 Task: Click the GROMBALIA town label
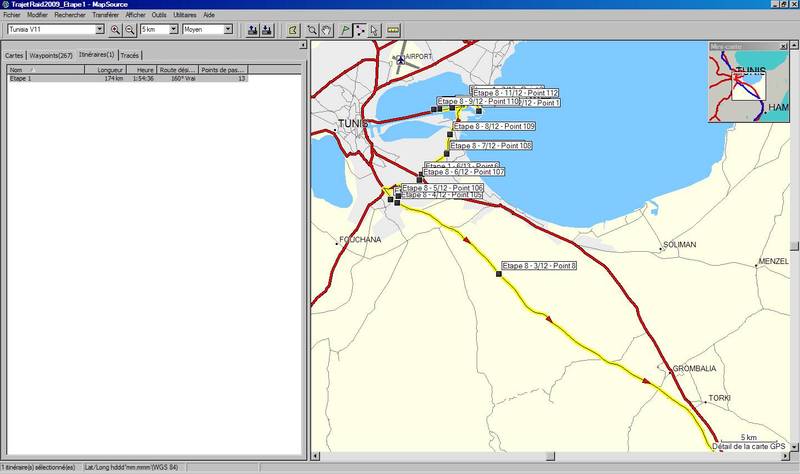[x=694, y=368]
